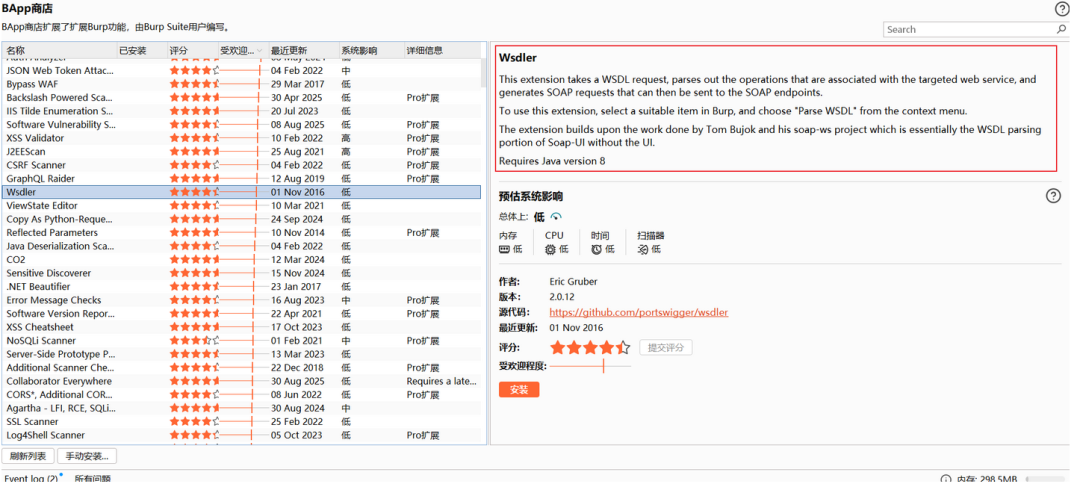
Task: Select the Java Deserialization Scanner row
Action: [242, 246]
